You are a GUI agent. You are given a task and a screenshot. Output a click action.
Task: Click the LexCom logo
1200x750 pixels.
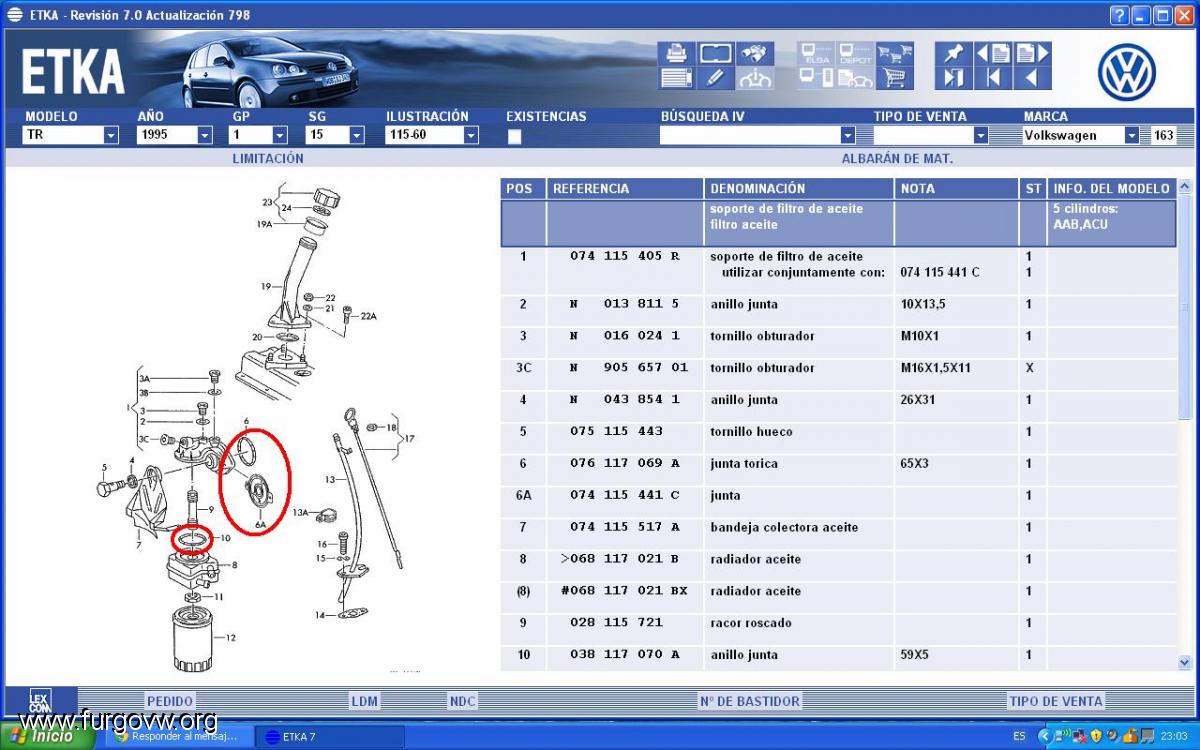point(40,701)
